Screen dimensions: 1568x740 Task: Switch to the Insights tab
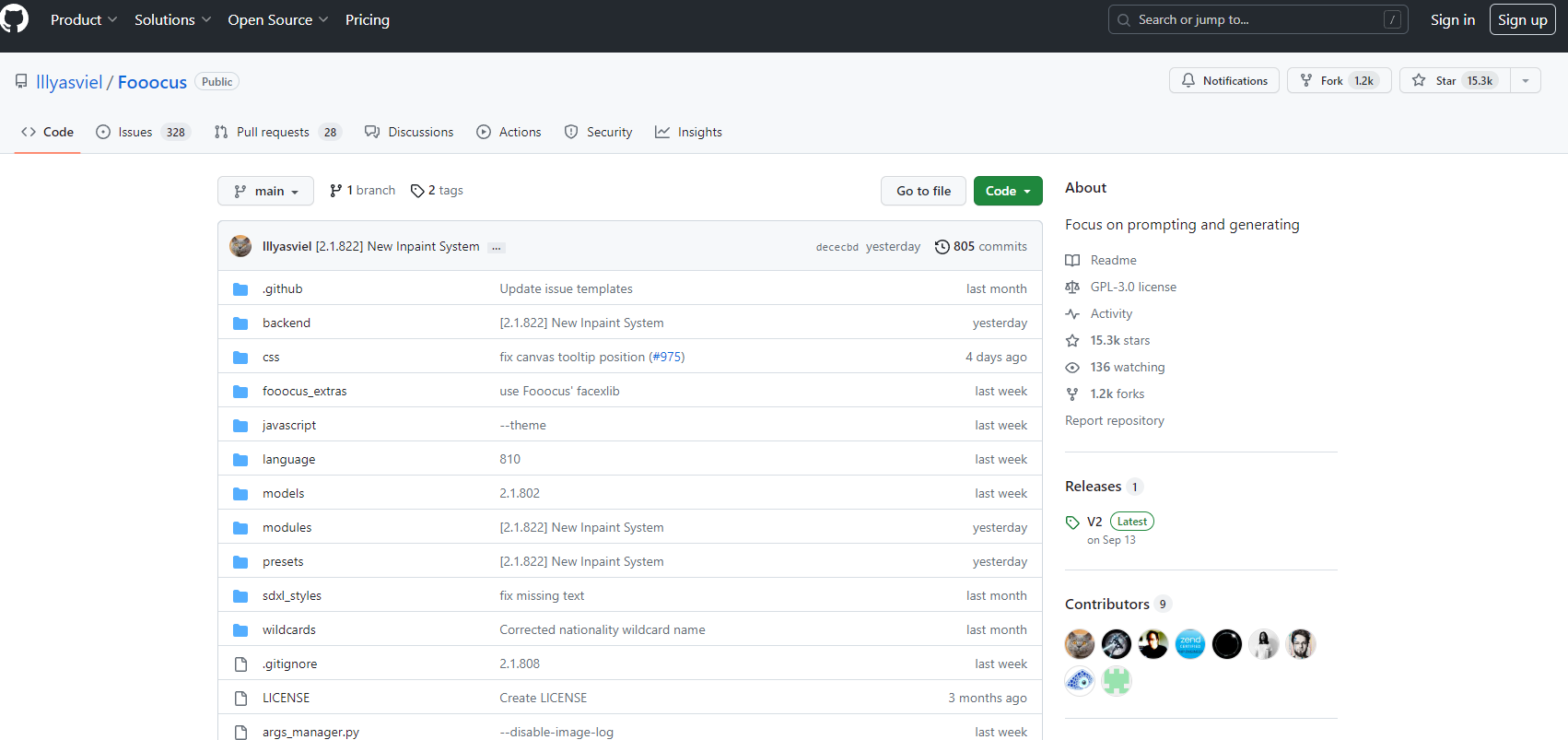point(688,132)
